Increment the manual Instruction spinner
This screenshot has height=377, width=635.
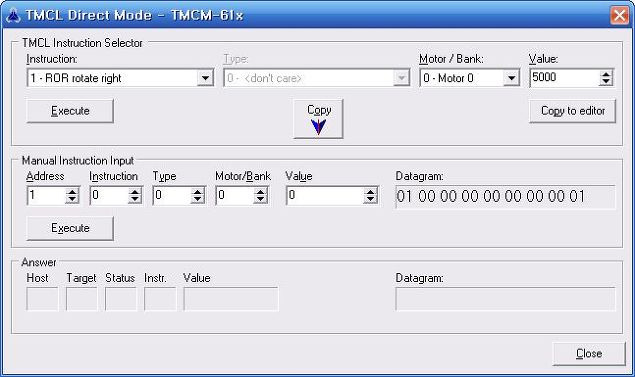pos(135,192)
